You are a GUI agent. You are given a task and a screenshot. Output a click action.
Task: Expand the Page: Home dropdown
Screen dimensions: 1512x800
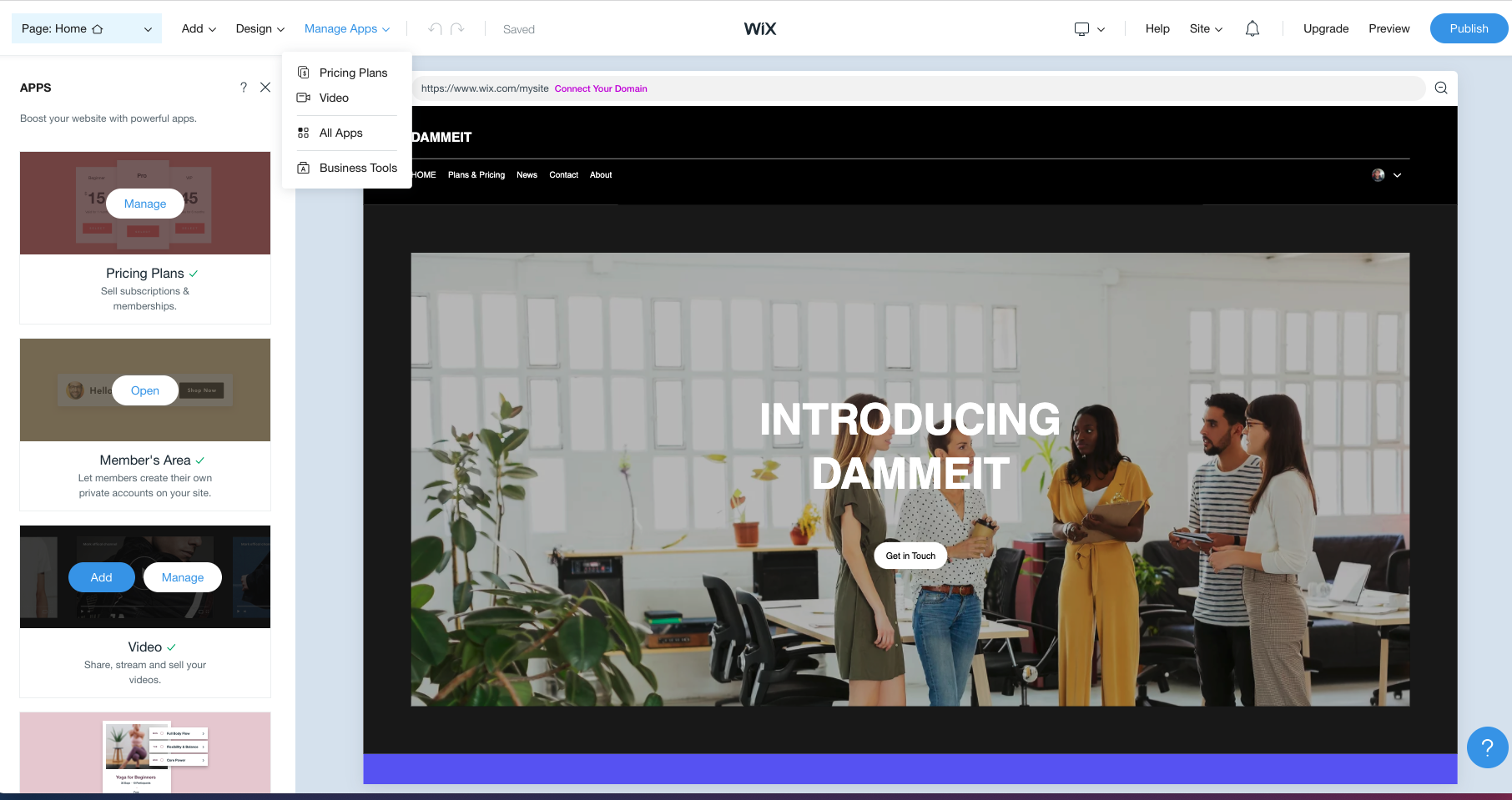click(x=86, y=29)
